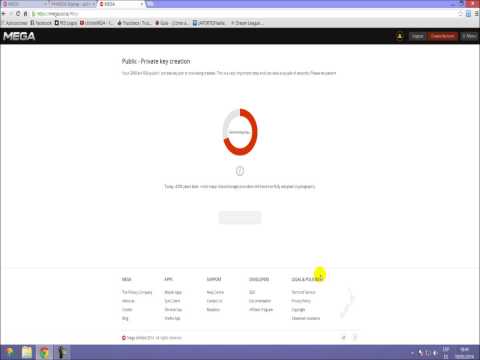
Task: Open File Explorer from the taskbar
Action: [27, 352]
